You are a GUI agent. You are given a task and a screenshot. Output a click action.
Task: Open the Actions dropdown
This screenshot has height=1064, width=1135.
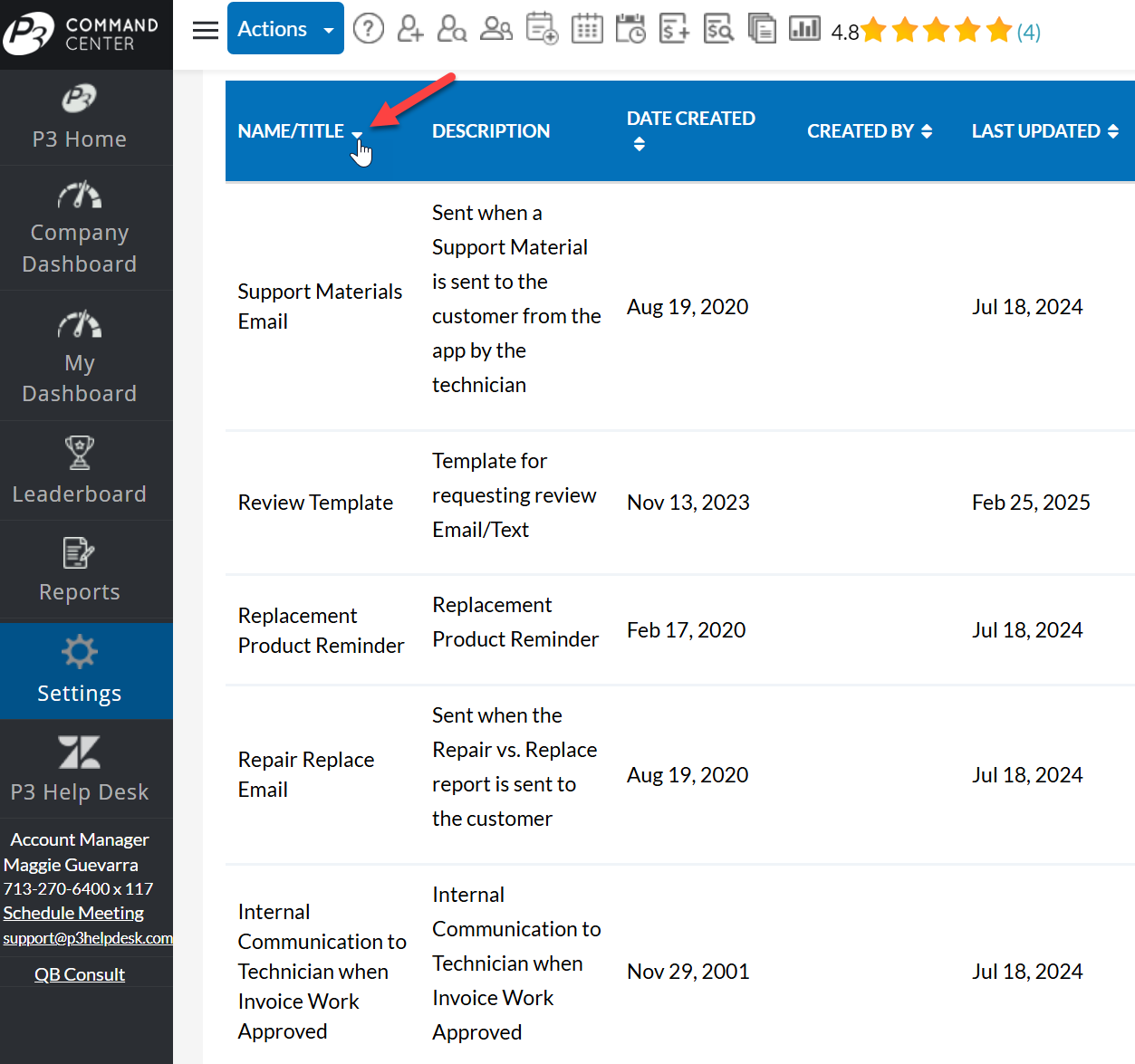285,29
